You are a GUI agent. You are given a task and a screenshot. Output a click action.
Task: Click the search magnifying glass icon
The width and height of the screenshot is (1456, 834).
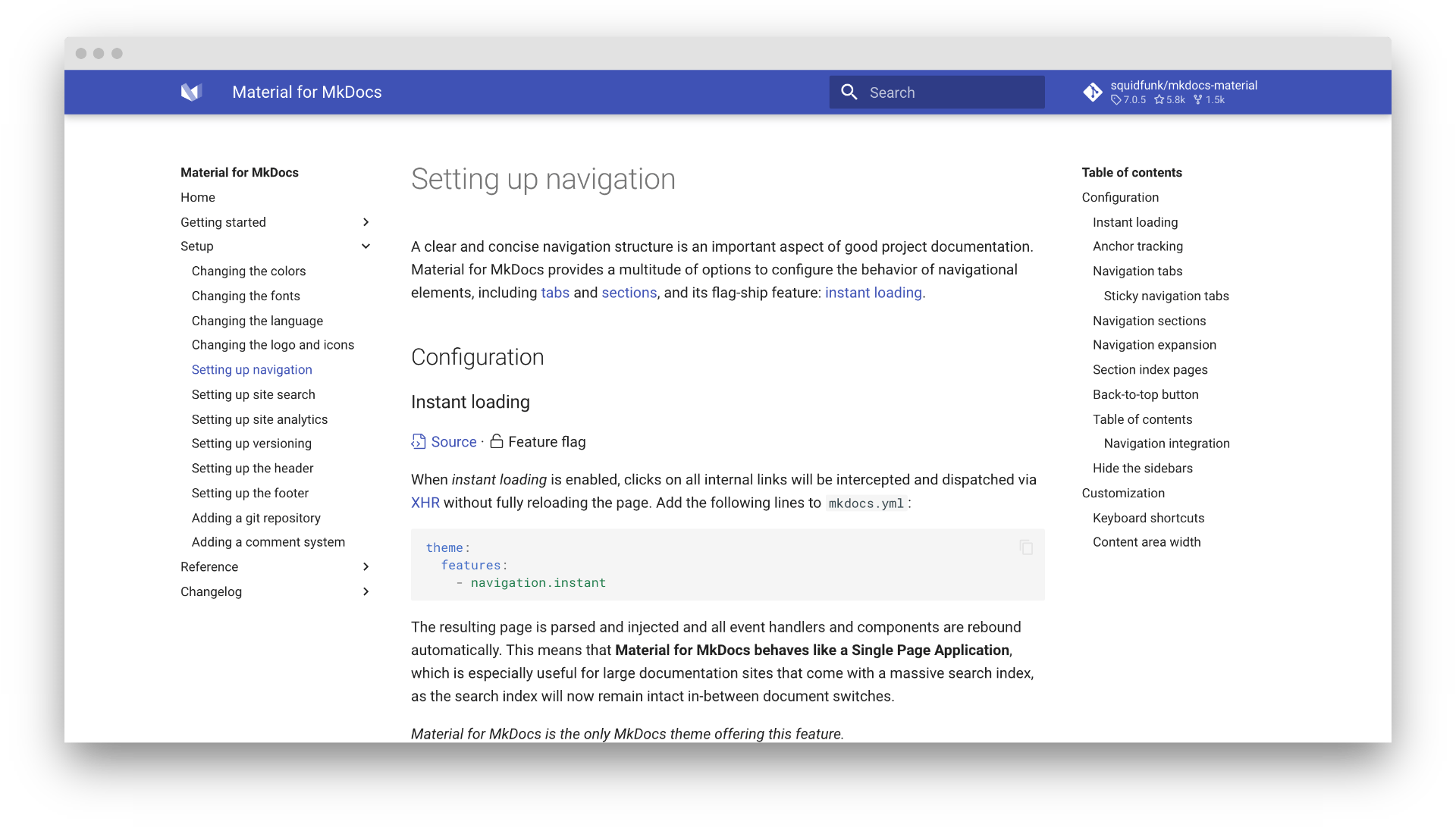pos(849,92)
